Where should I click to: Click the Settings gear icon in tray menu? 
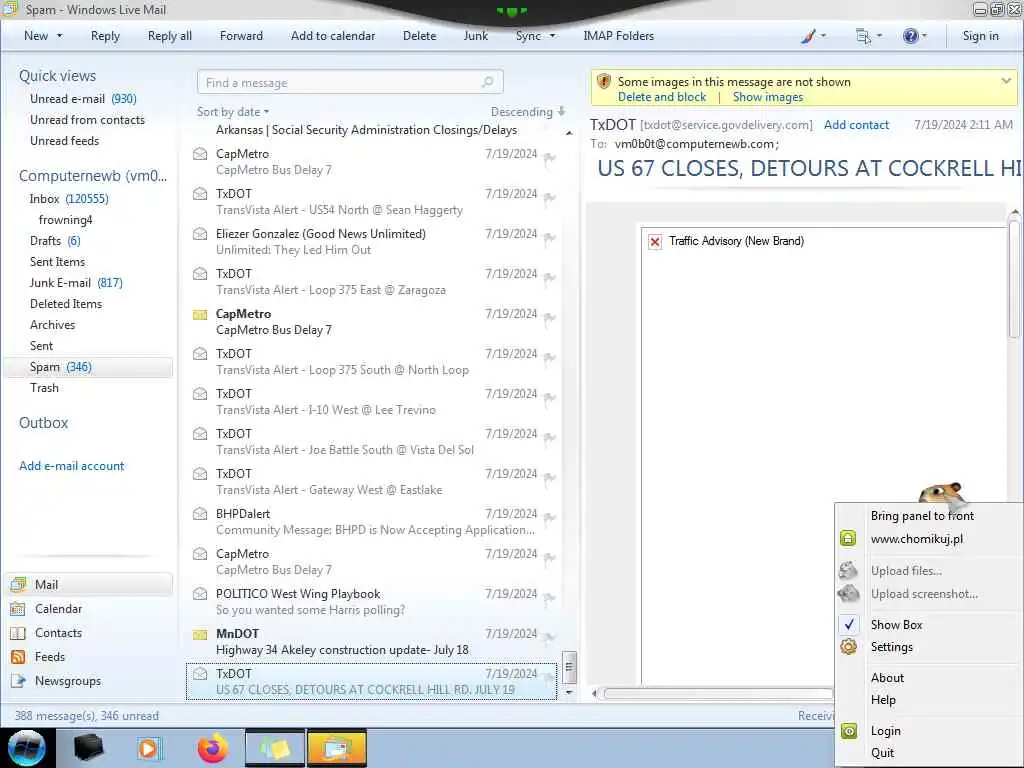click(848, 647)
